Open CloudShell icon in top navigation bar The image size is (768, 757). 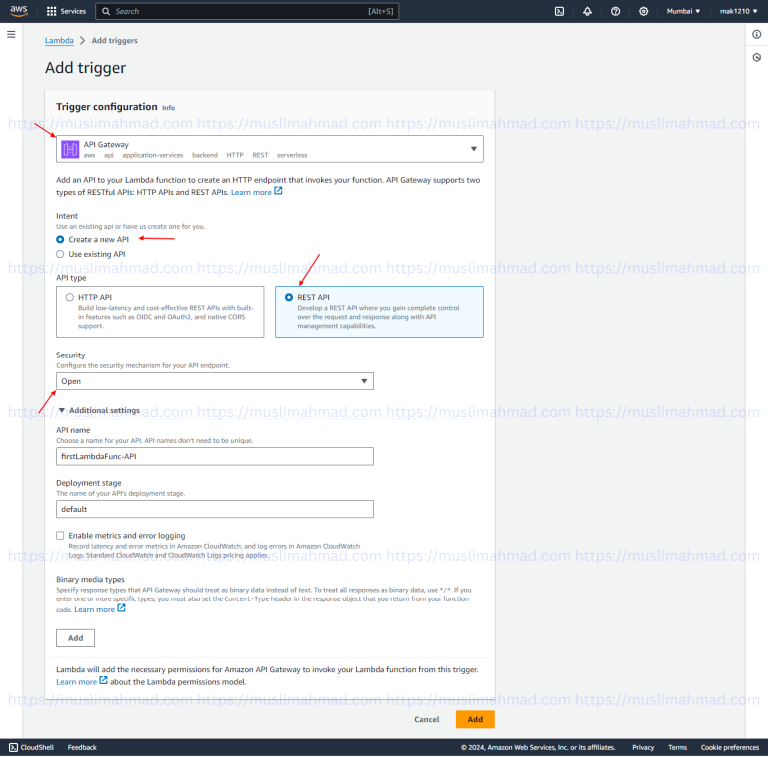[560, 11]
